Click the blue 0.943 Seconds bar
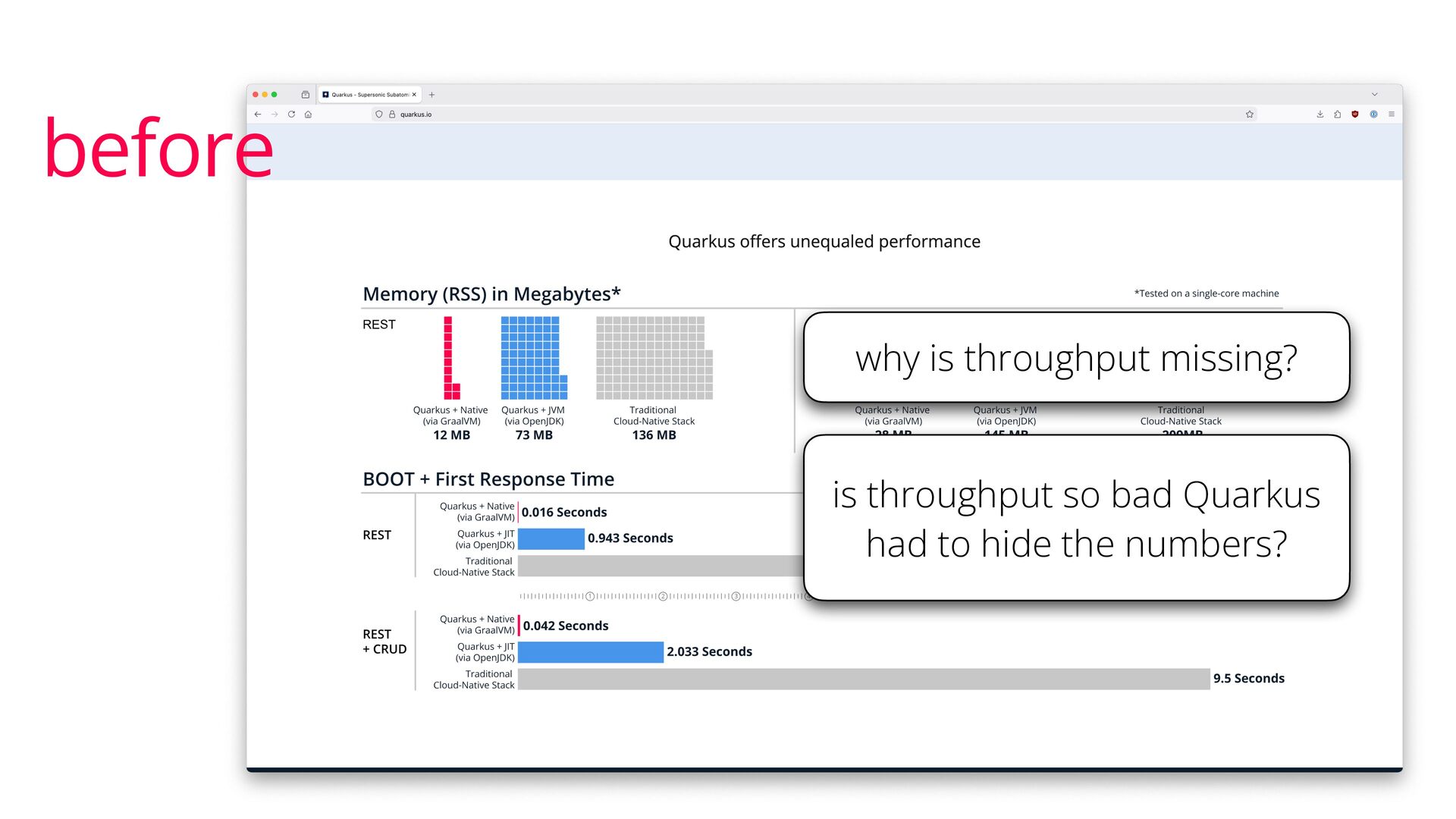1456x819 pixels. point(551,538)
